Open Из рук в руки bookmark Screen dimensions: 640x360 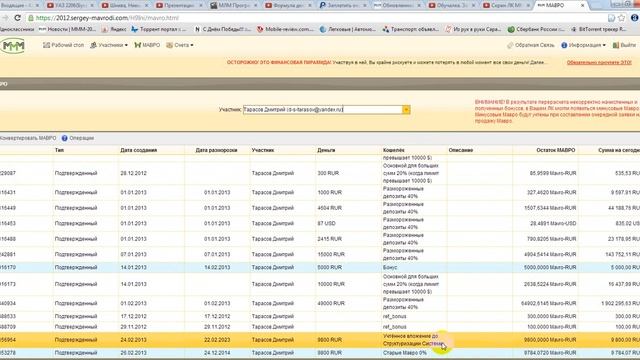[473, 29]
